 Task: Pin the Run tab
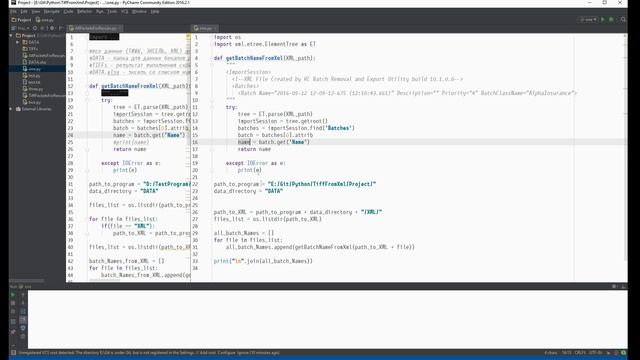pos(13,332)
